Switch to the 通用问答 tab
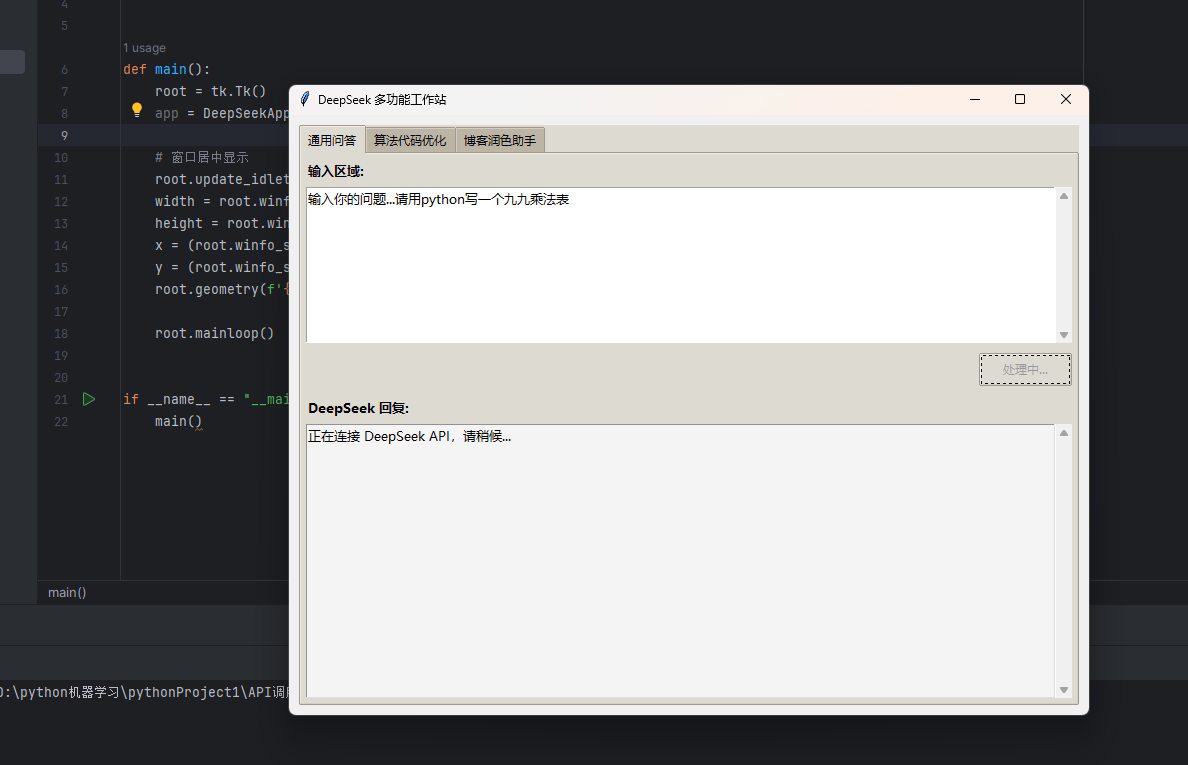The width and height of the screenshot is (1188, 765). (332, 140)
